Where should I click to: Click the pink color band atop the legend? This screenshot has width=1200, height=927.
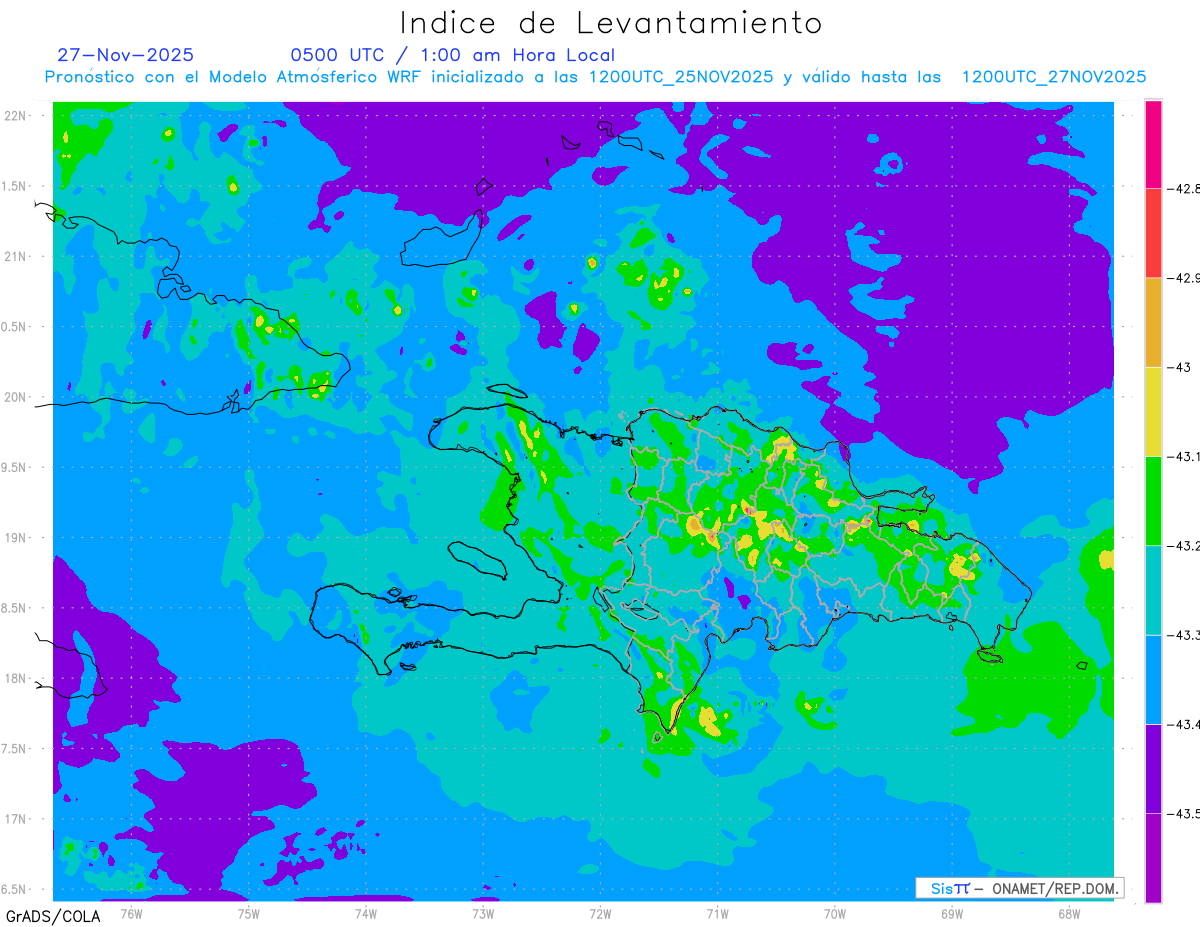point(1153,144)
